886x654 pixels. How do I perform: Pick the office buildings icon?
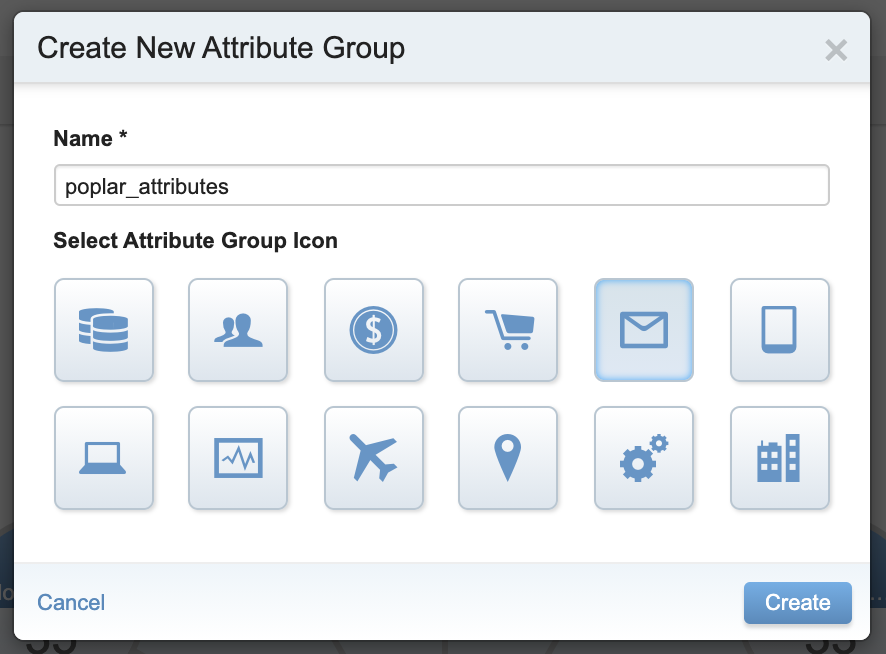coord(779,458)
